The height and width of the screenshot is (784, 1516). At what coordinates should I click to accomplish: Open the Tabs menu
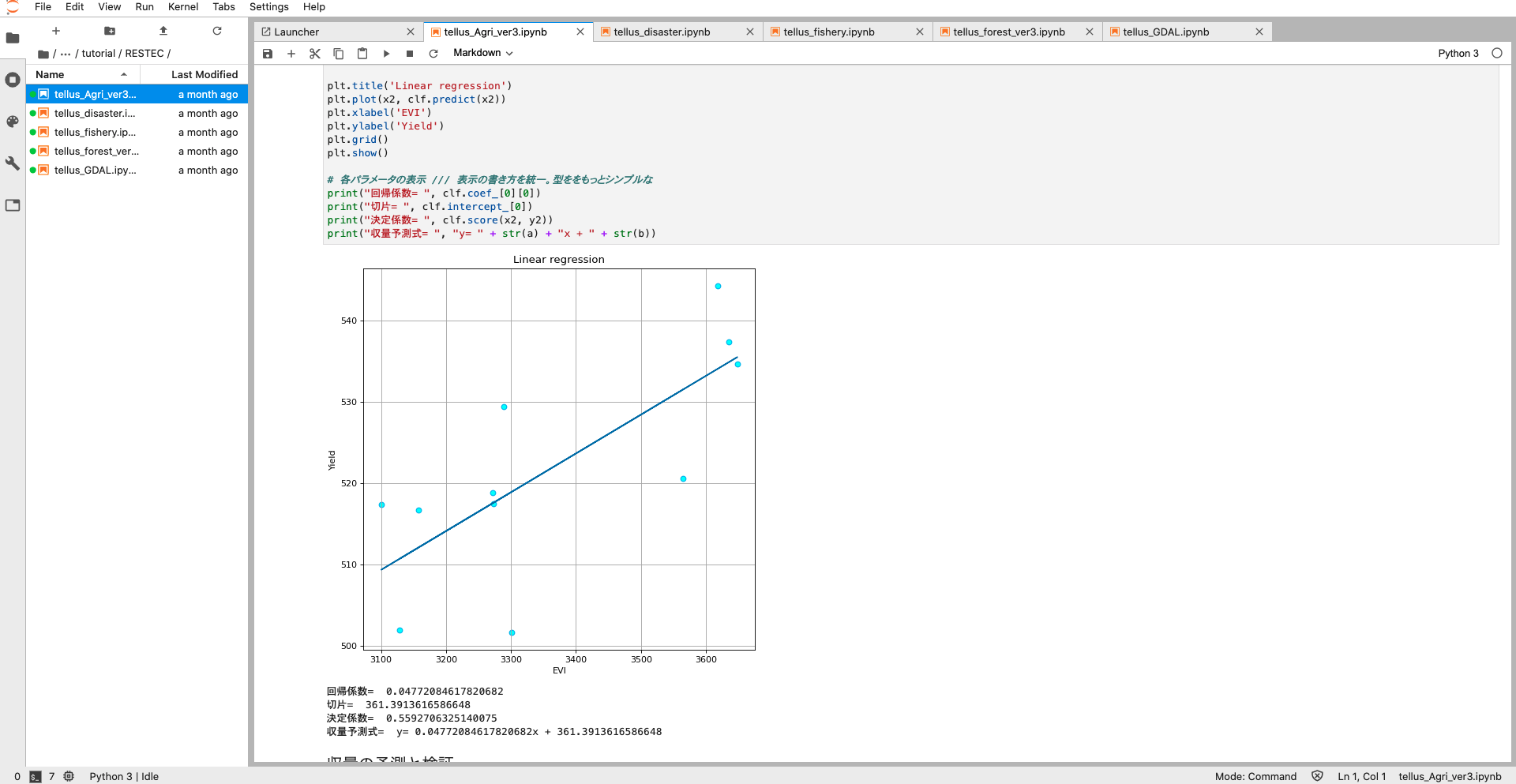[x=223, y=7]
